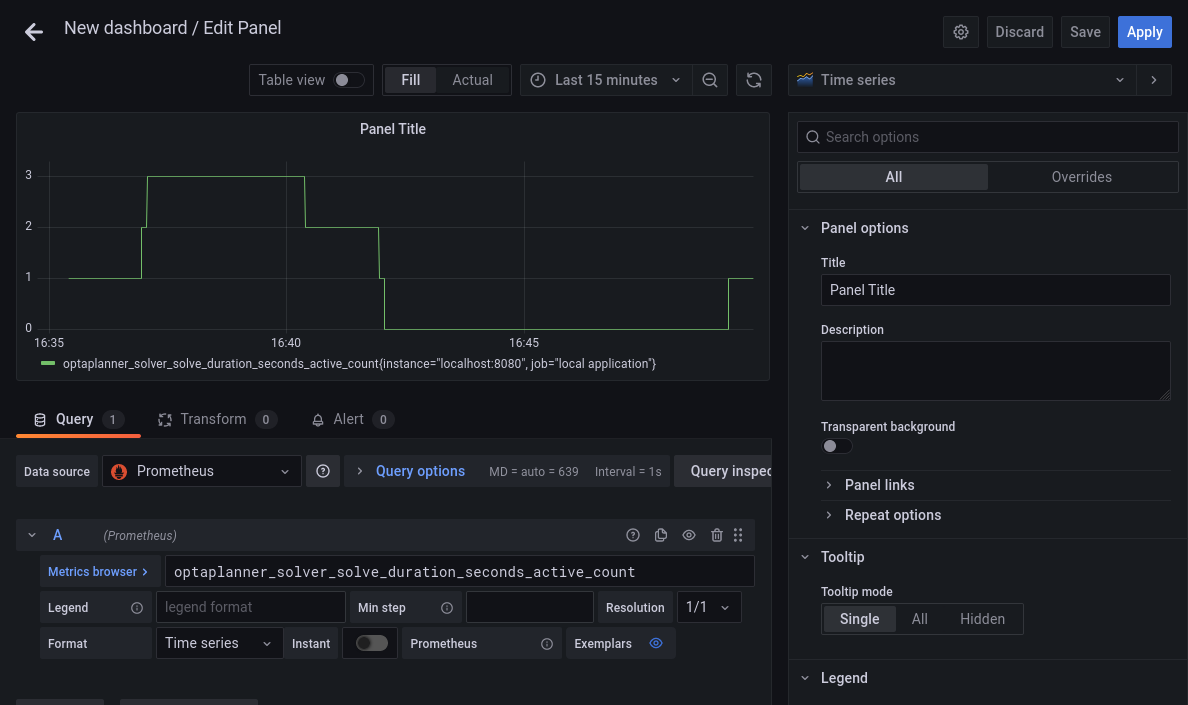Click the Apply button
This screenshot has width=1188, height=705.
pyautogui.click(x=1144, y=31)
